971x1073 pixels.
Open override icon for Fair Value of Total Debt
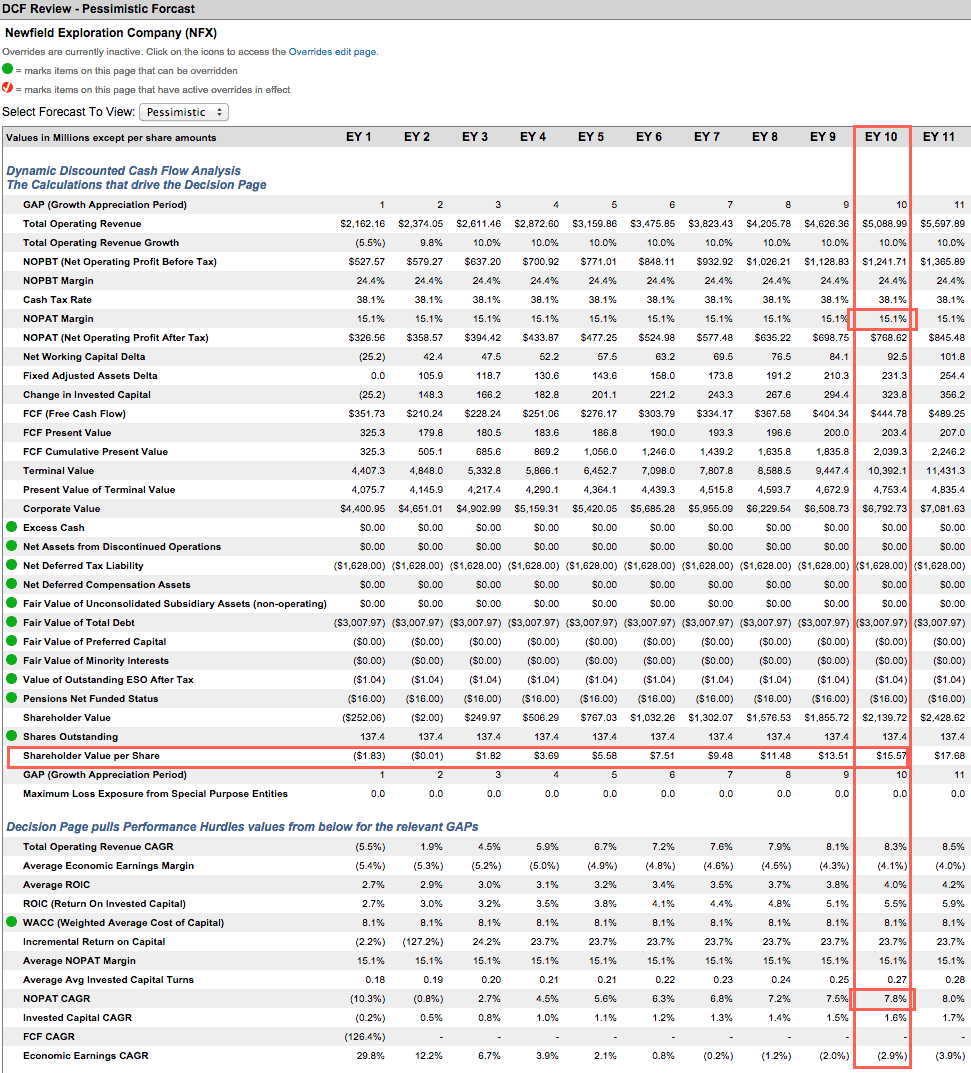pos(12,622)
